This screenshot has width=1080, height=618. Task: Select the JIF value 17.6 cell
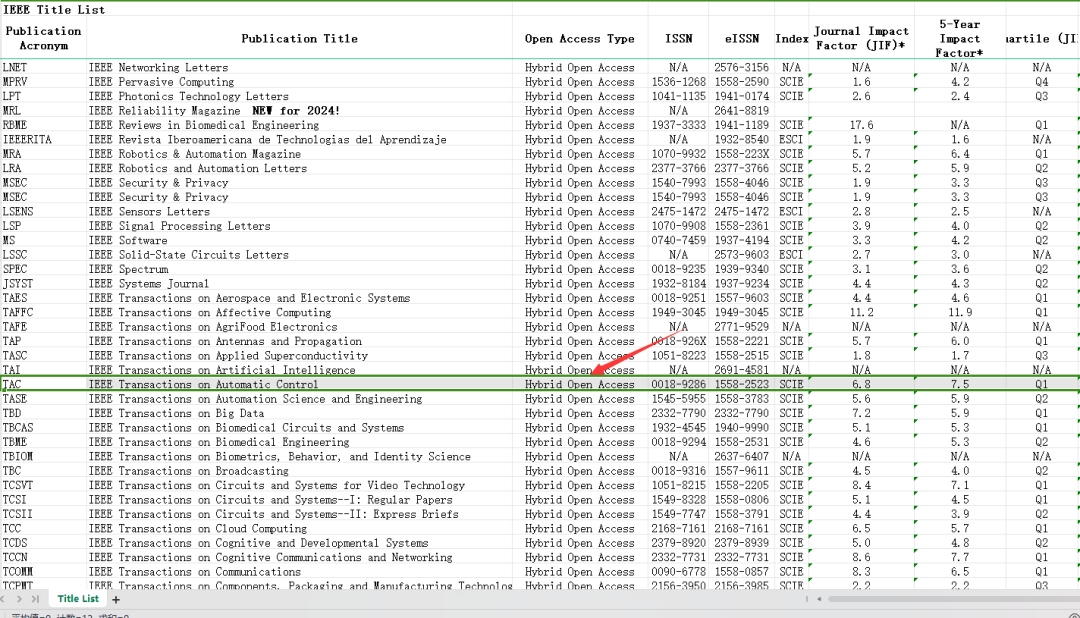tap(862, 125)
